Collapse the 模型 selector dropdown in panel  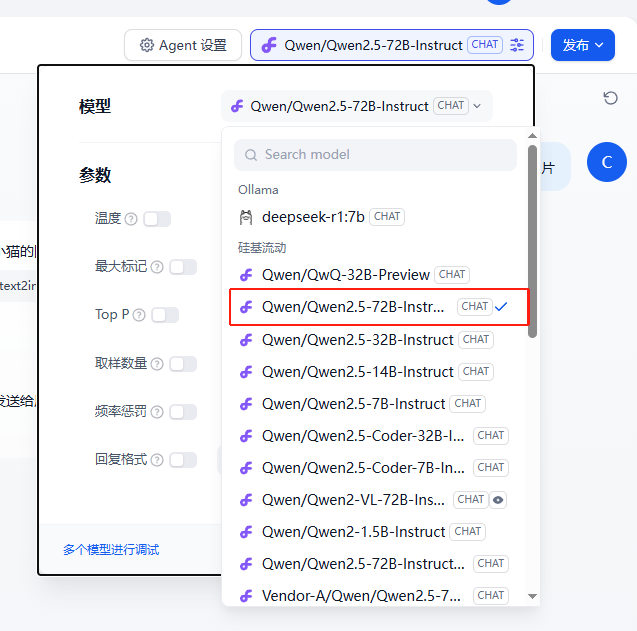coord(356,106)
